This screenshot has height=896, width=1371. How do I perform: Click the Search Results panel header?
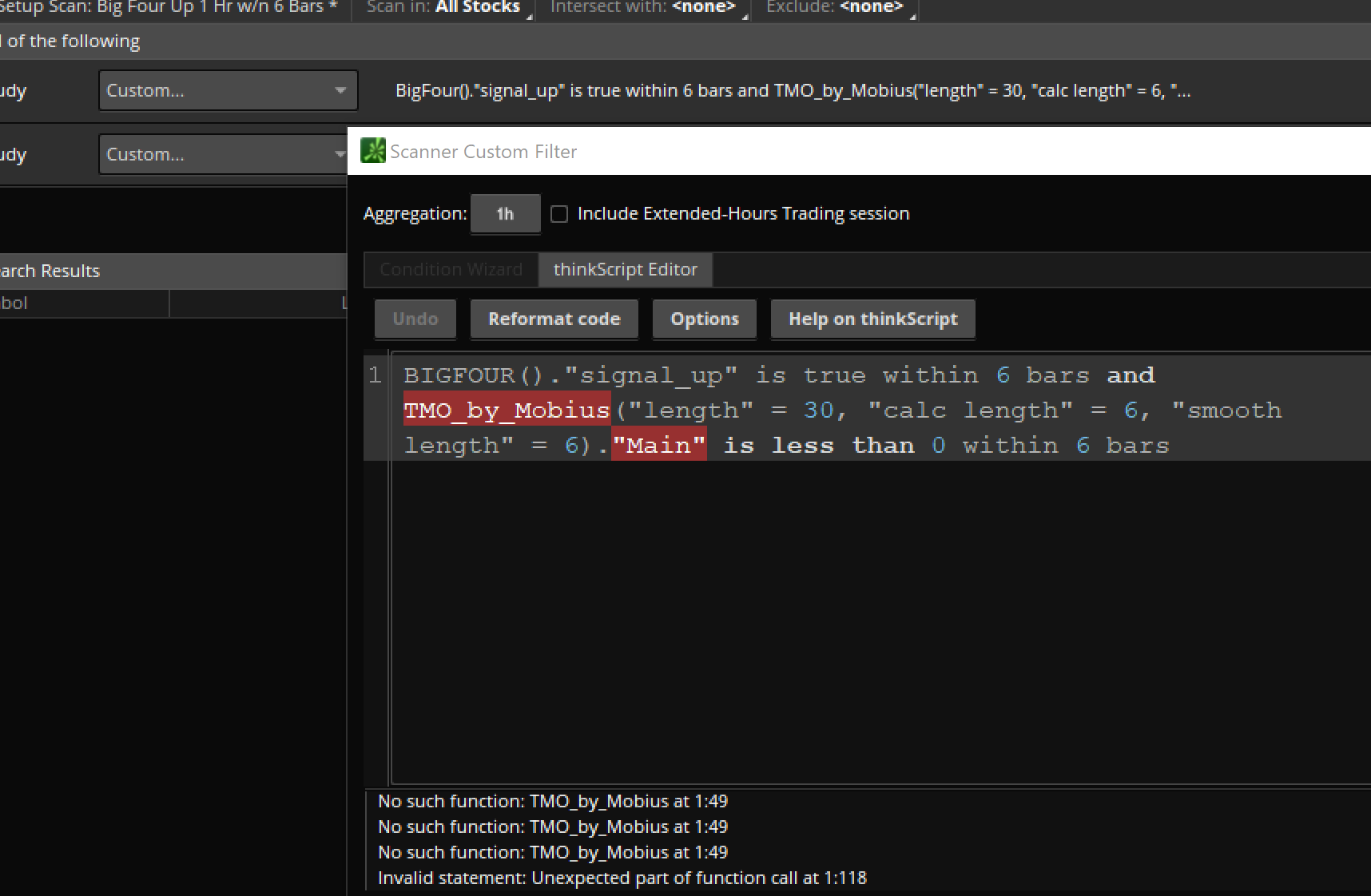coord(173,271)
